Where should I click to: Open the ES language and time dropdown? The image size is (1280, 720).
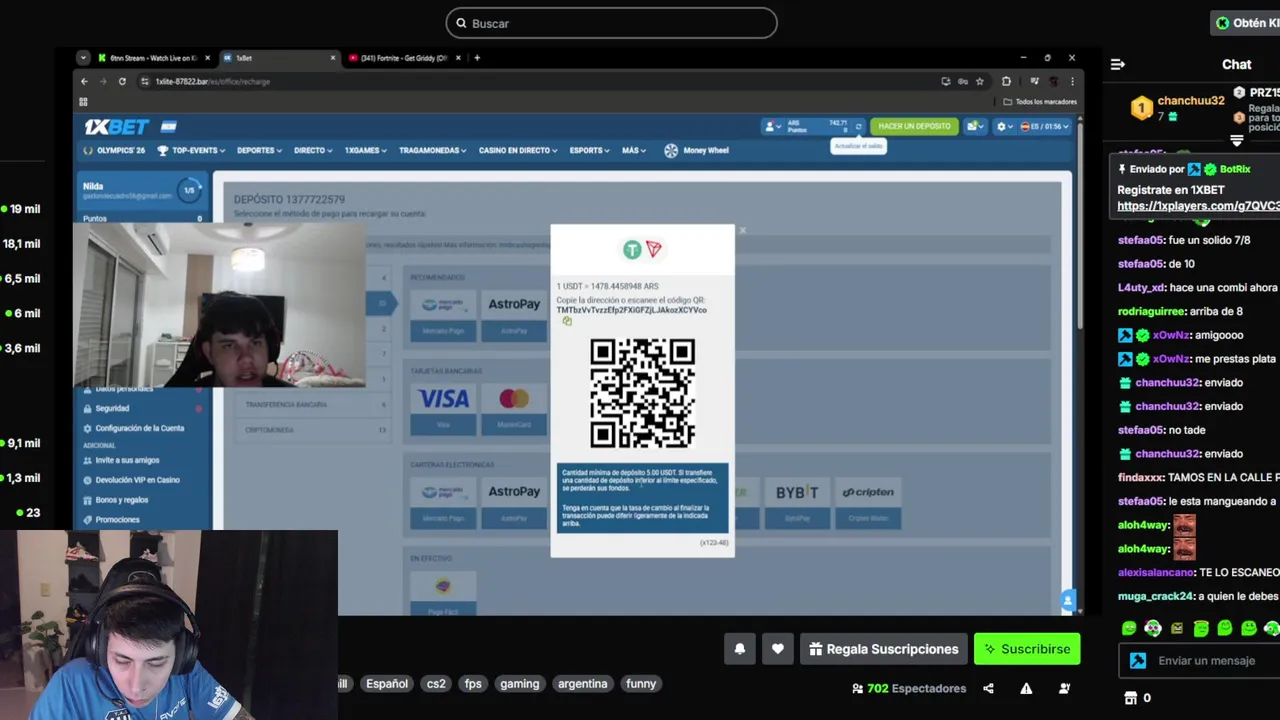pos(1045,127)
